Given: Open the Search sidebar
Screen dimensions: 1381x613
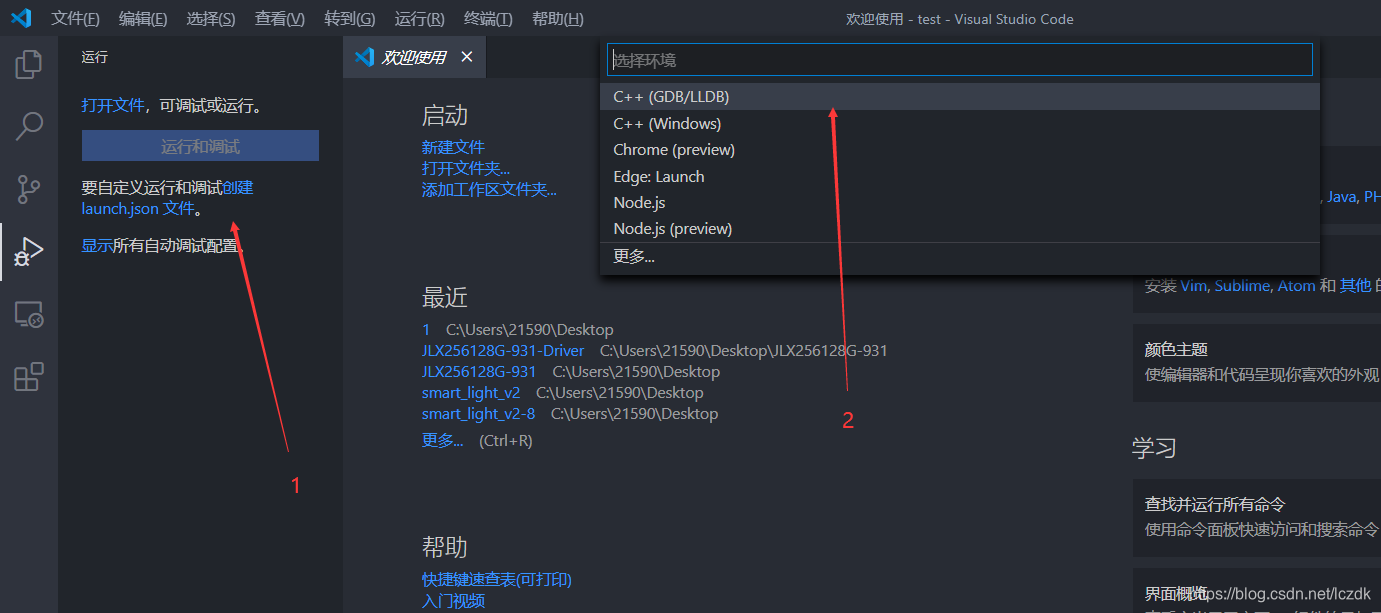Looking at the screenshot, I should [x=28, y=126].
